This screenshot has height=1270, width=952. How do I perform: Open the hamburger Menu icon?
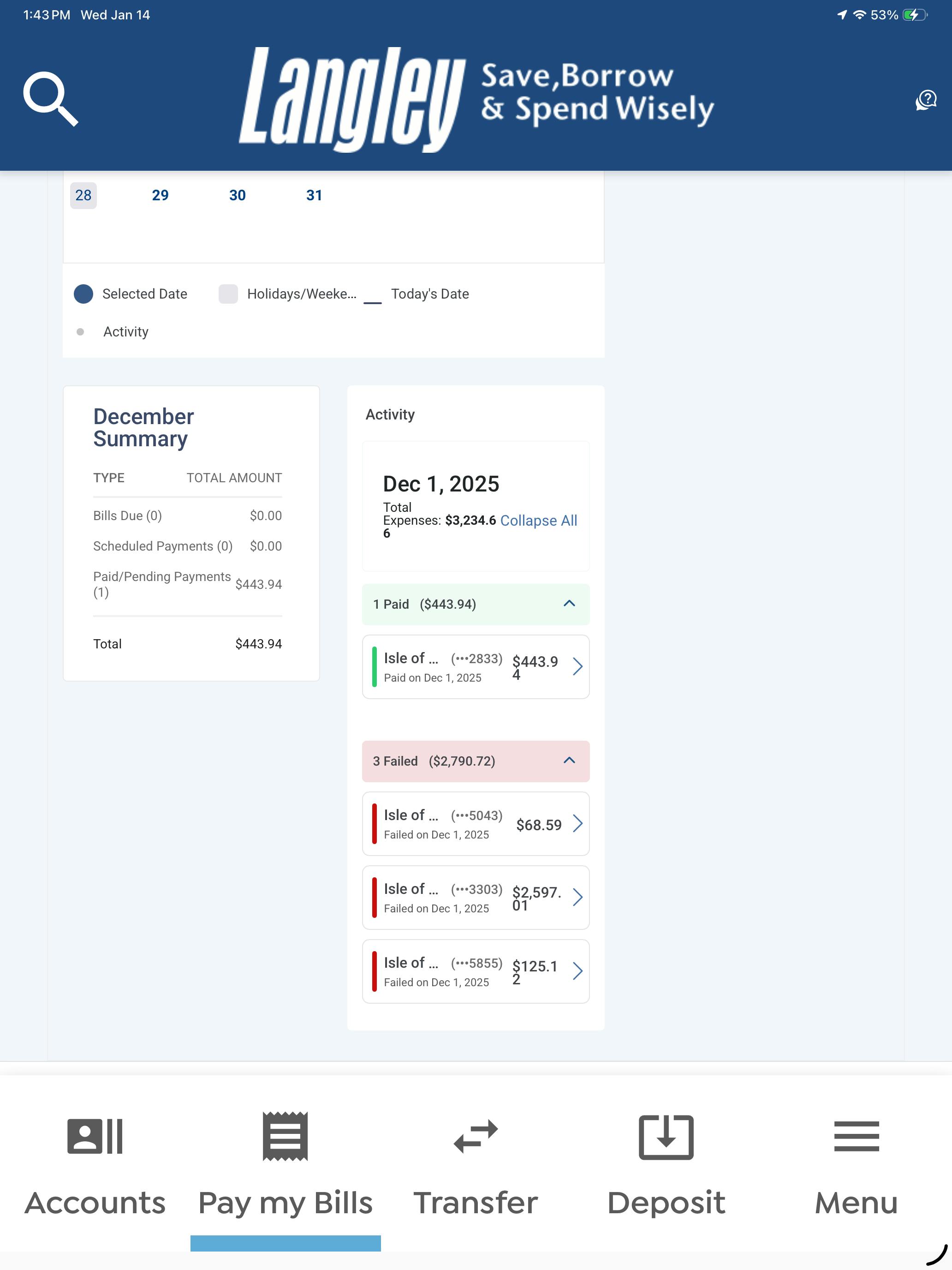(x=856, y=1136)
